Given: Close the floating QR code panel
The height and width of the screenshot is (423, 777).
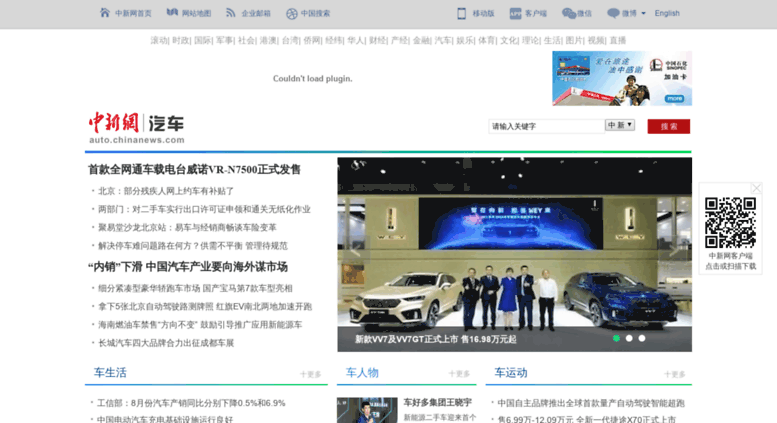Looking at the screenshot, I should pyautogui.click(x=756, y=188).
